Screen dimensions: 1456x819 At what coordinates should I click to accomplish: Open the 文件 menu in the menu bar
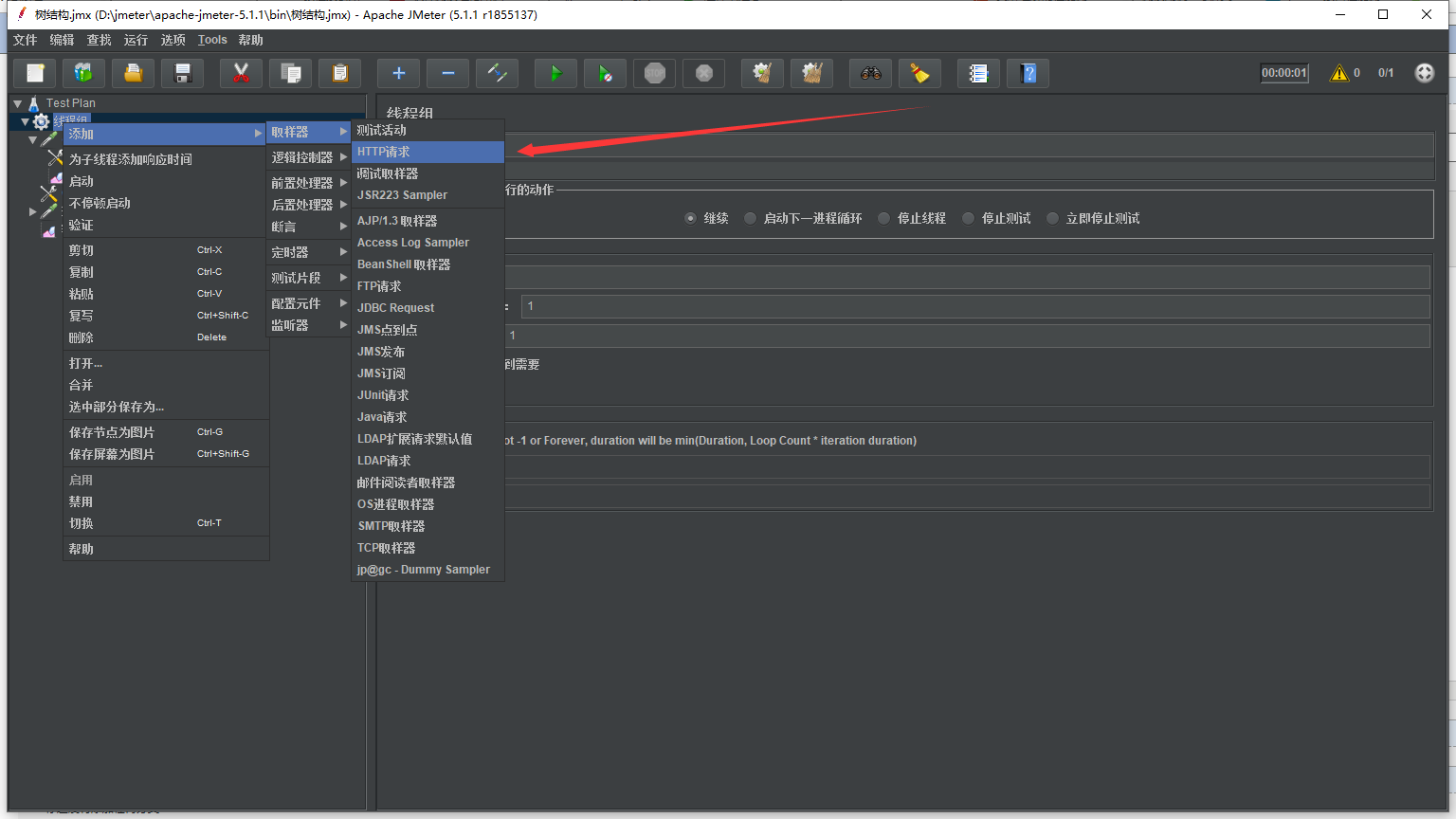click(x=25, y=40)
